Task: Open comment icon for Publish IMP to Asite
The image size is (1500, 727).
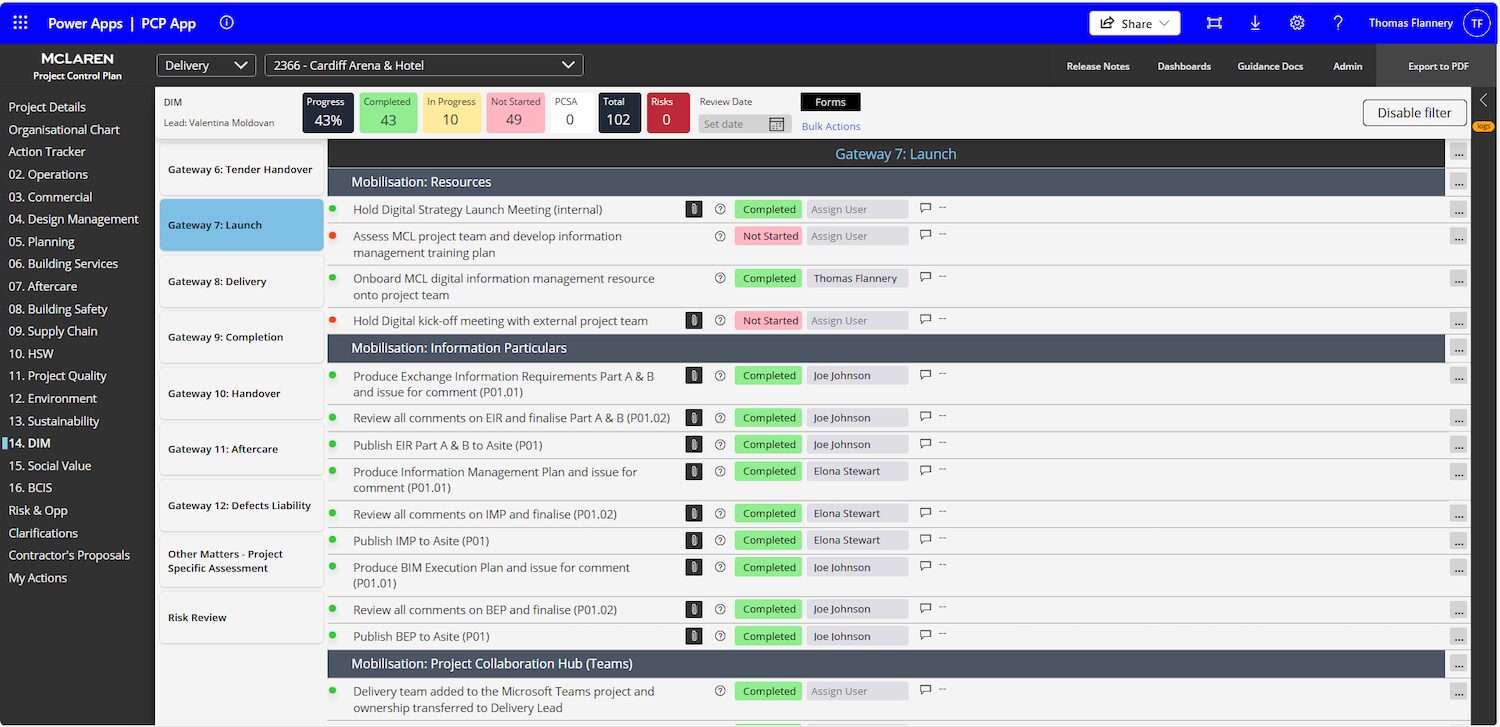Action: click(x=925, y=539)
